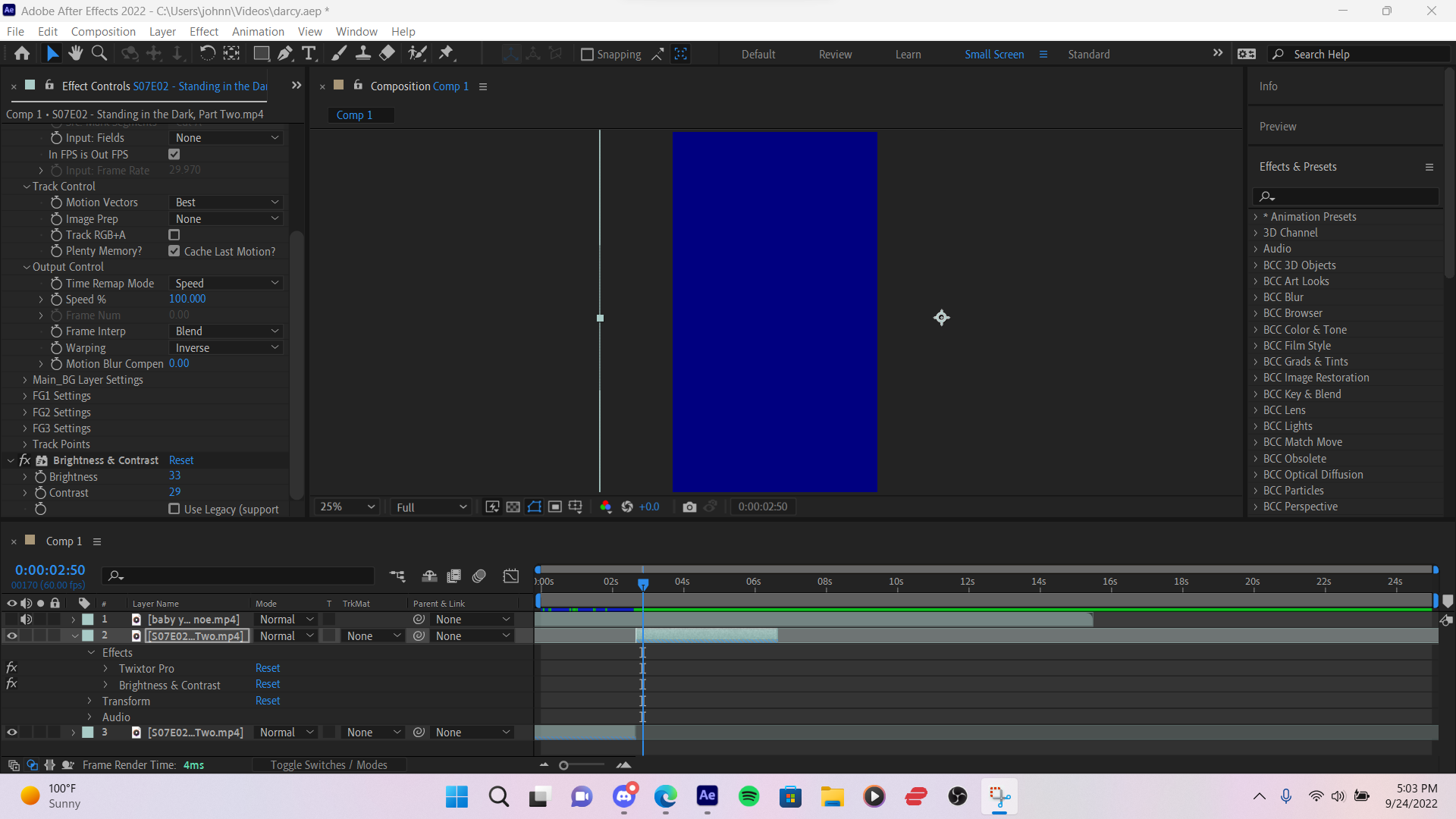Open the Adobe After Effects home screen
Image resolution: width=1456 pixels, height=819 pixels.
pyautogui.click(x=21, y=53)
